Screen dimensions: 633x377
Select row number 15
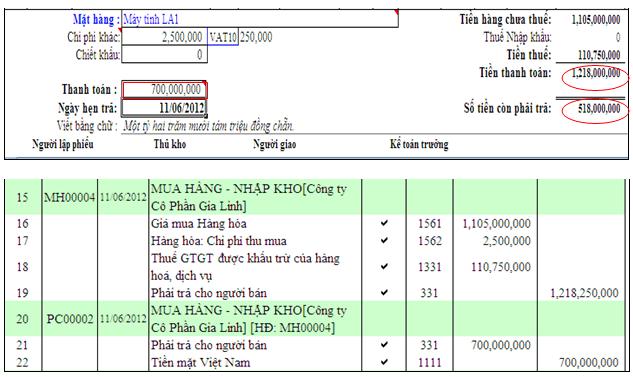tap(22, 197)
